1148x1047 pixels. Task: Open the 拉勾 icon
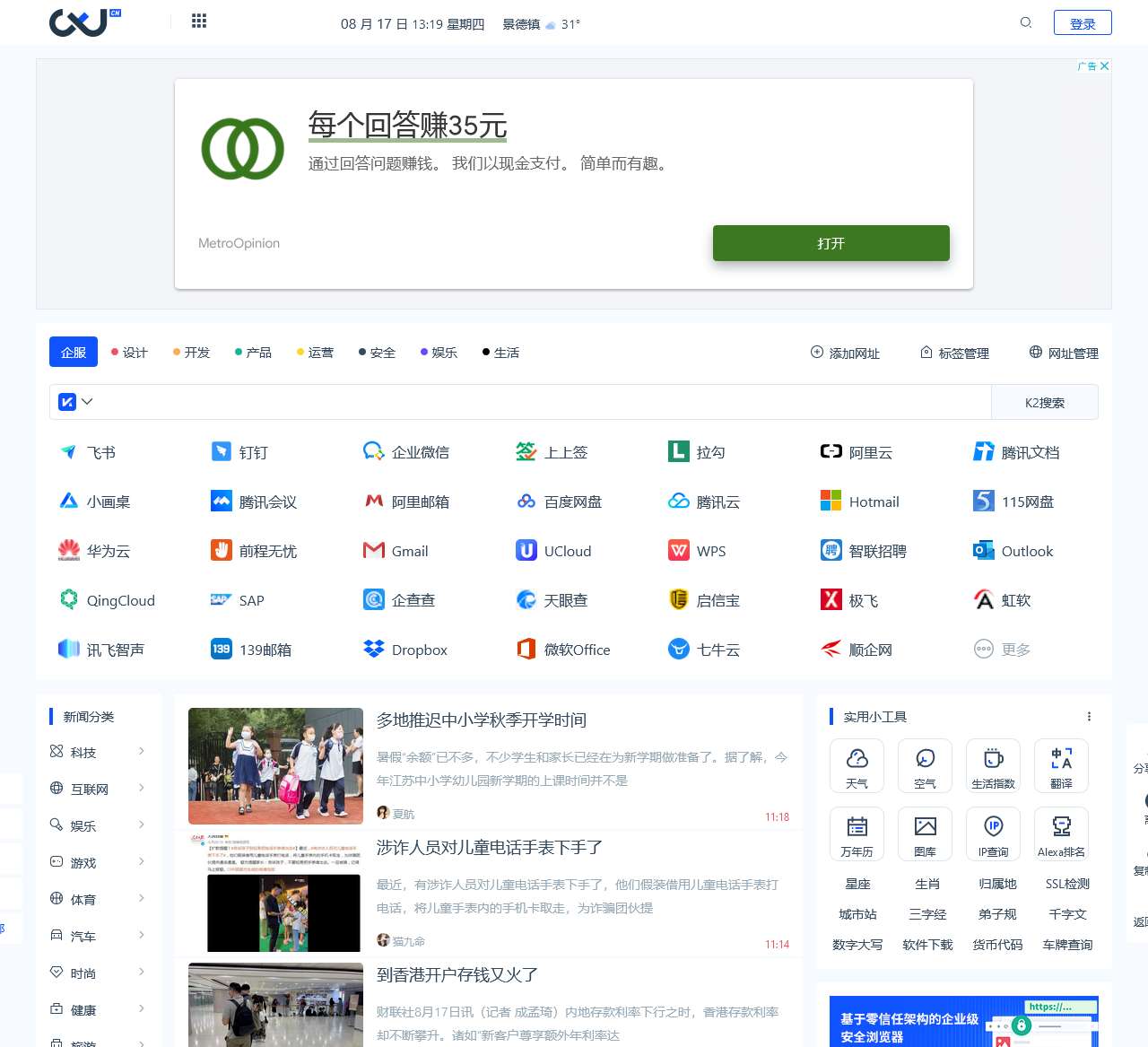pyautogui.click(x=679, y=451)
